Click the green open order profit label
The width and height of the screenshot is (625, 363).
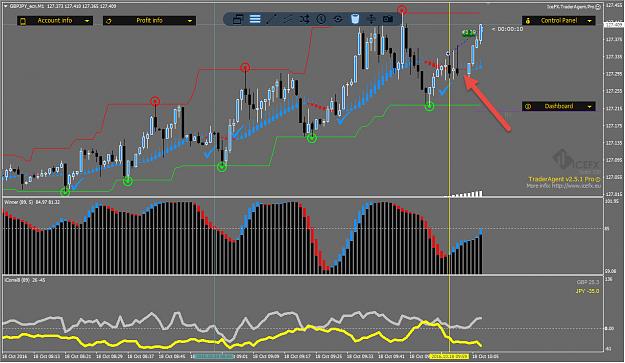click(469, 33)
